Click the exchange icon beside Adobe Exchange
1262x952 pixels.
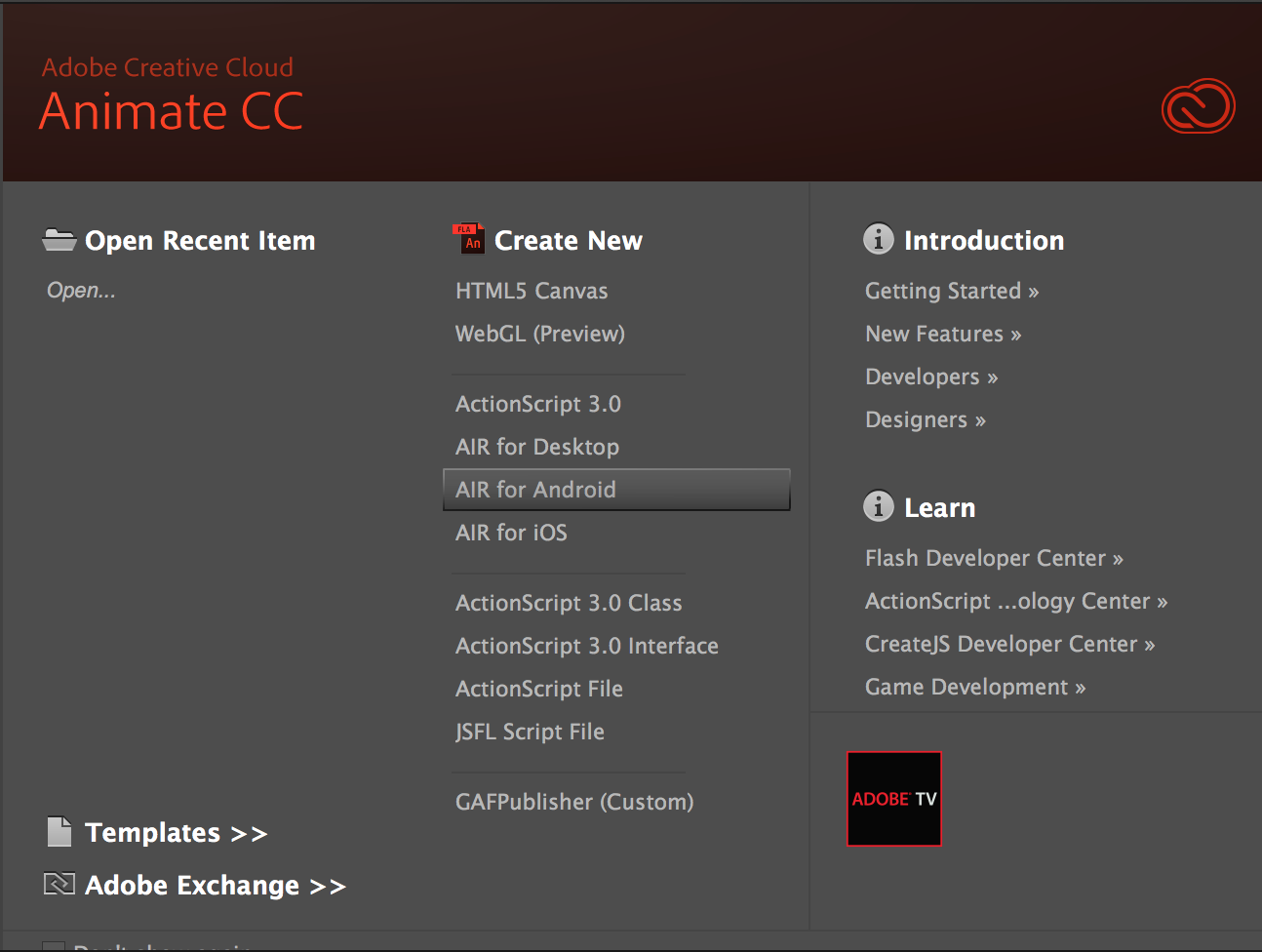click(x=59, y=884)
